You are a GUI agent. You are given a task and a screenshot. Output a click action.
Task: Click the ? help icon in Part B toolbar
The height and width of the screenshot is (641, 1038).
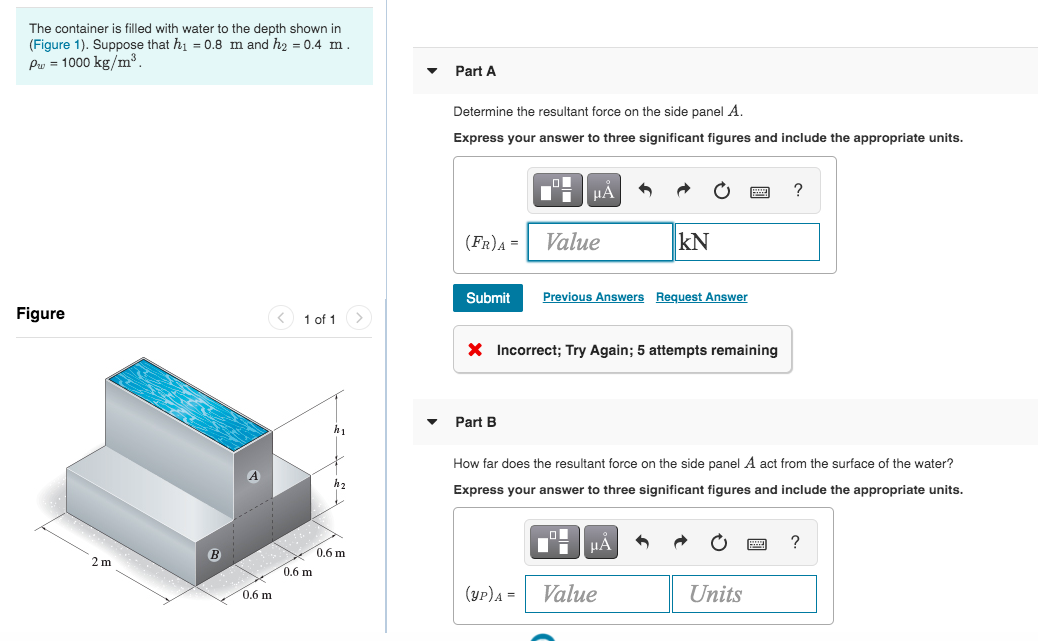[x=797, y=542]
